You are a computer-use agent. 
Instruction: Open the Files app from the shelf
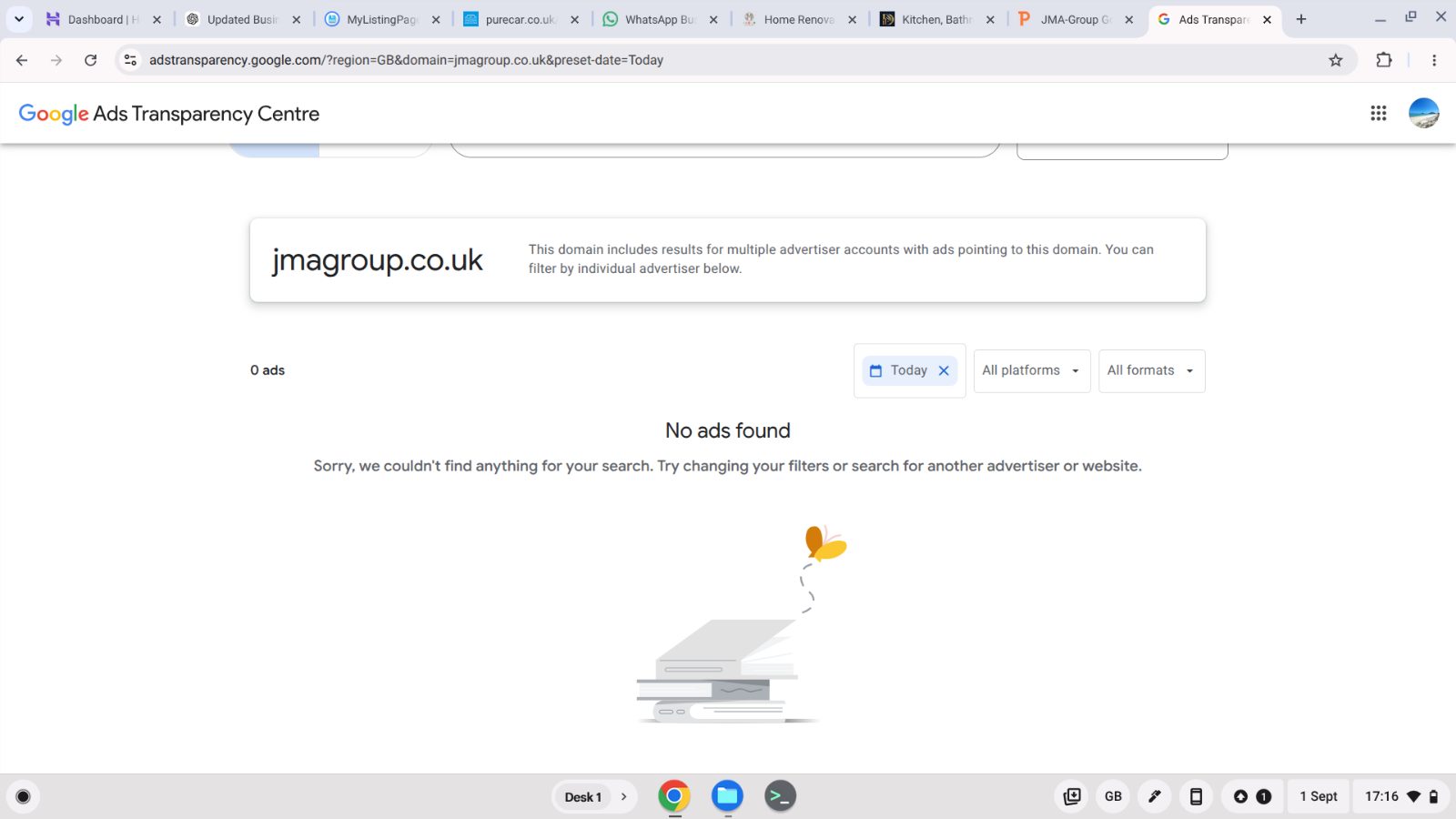coord(727,796)
